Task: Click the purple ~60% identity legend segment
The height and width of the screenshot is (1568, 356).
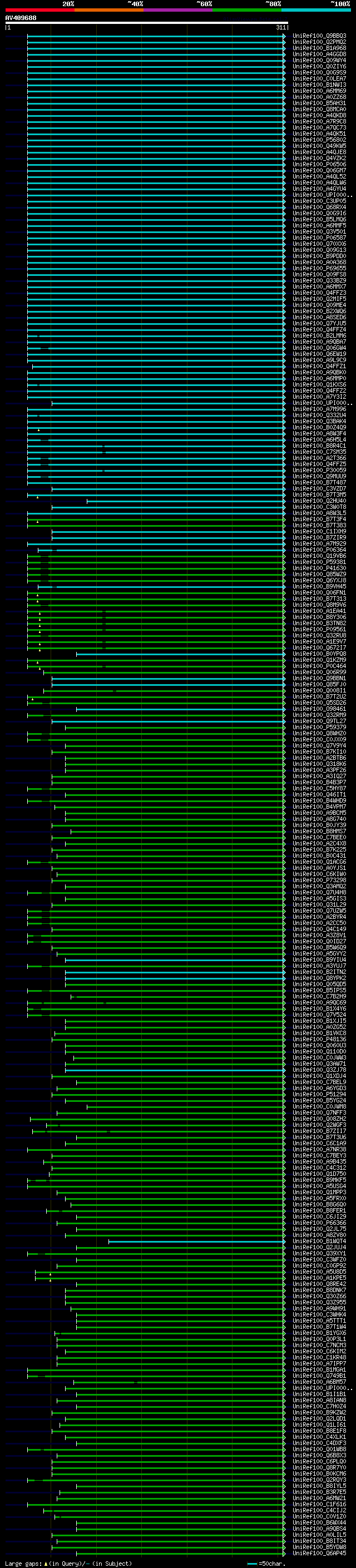Action: (x=177, y=10)
